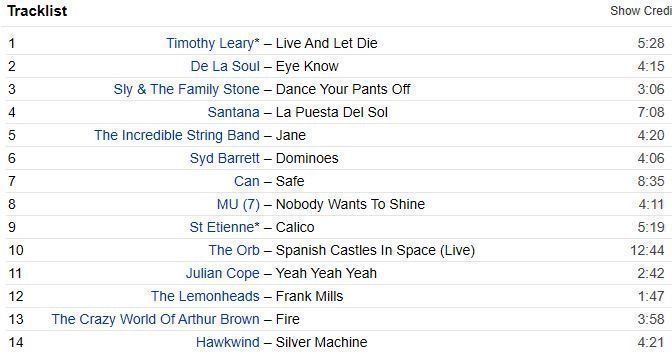Visit the Julian Cope artist link
This screenshot has height=362, width=672.
[222, 273]
